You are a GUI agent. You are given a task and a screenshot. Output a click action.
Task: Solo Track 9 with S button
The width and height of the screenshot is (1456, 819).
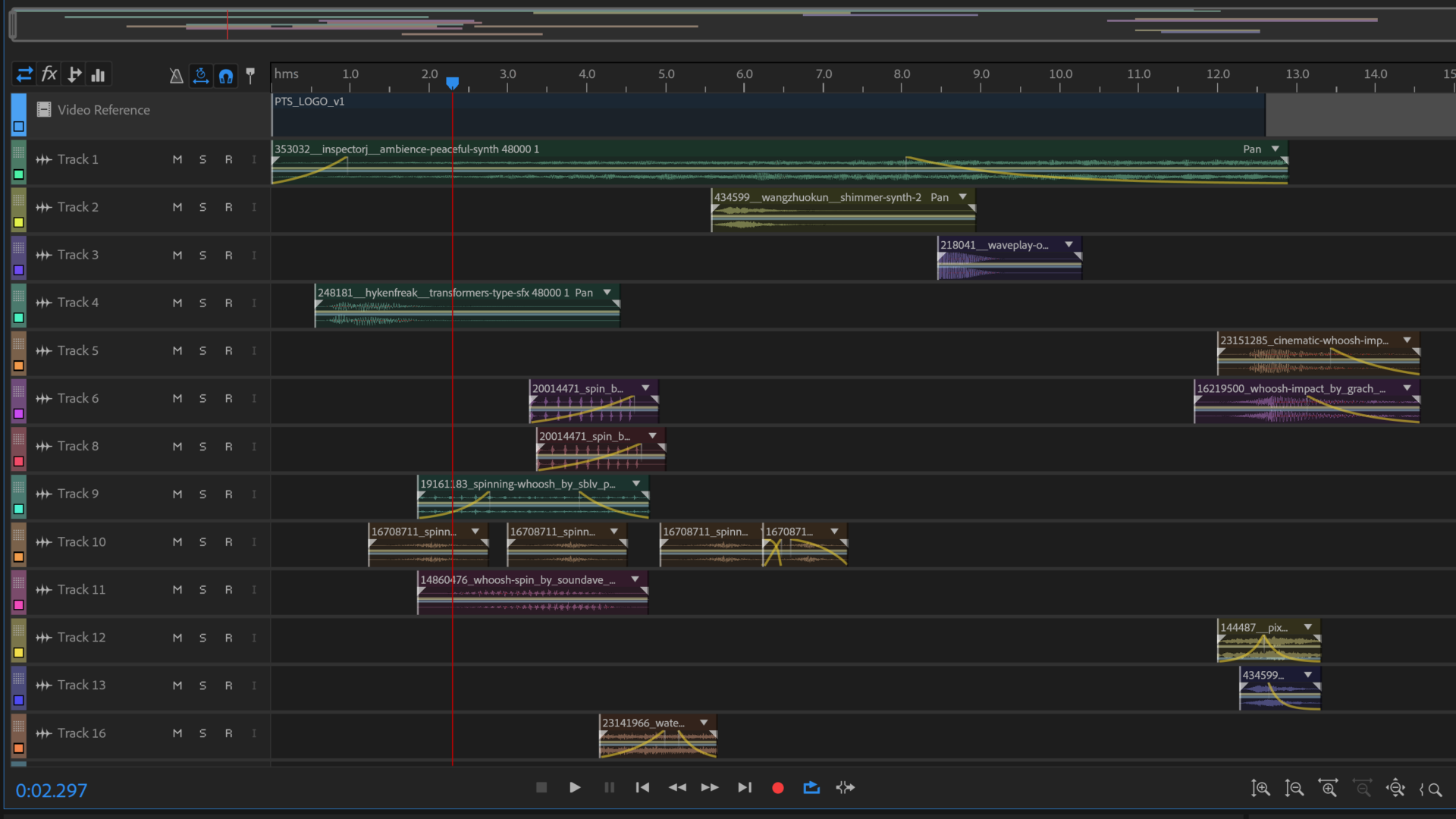click(202, 494)
